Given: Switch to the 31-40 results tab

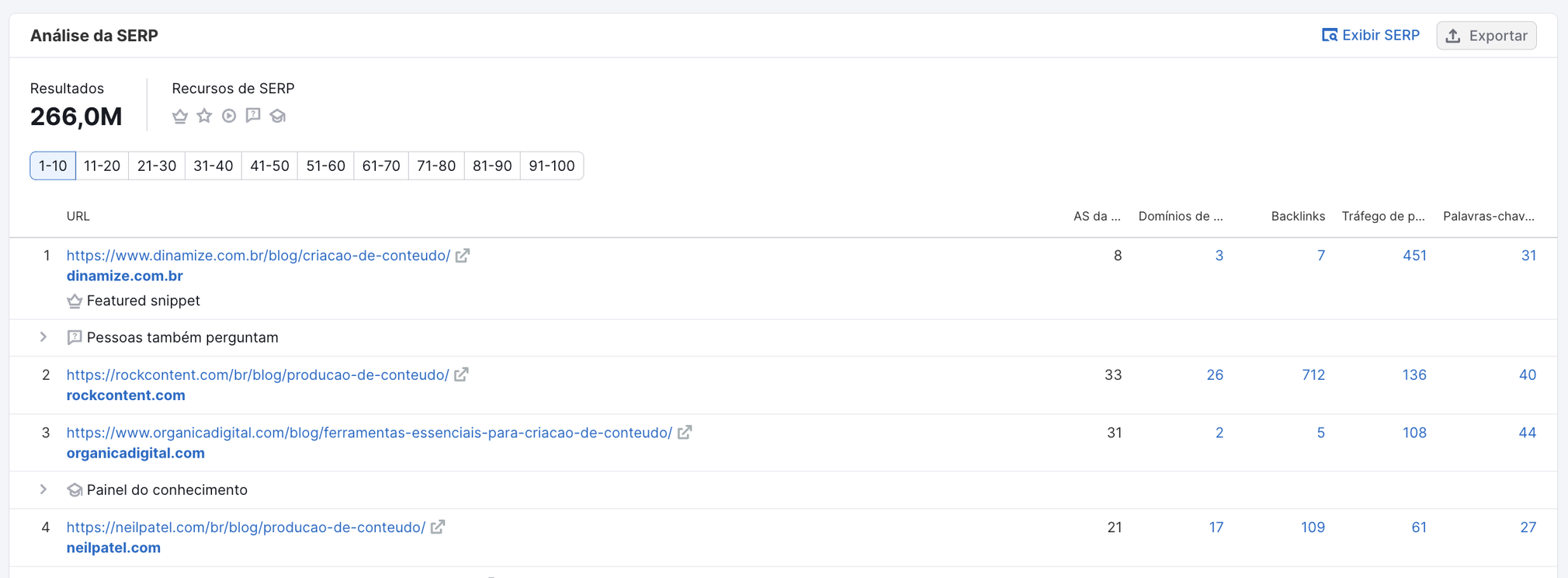Looking at the screenshot, I should coord(213,165).
